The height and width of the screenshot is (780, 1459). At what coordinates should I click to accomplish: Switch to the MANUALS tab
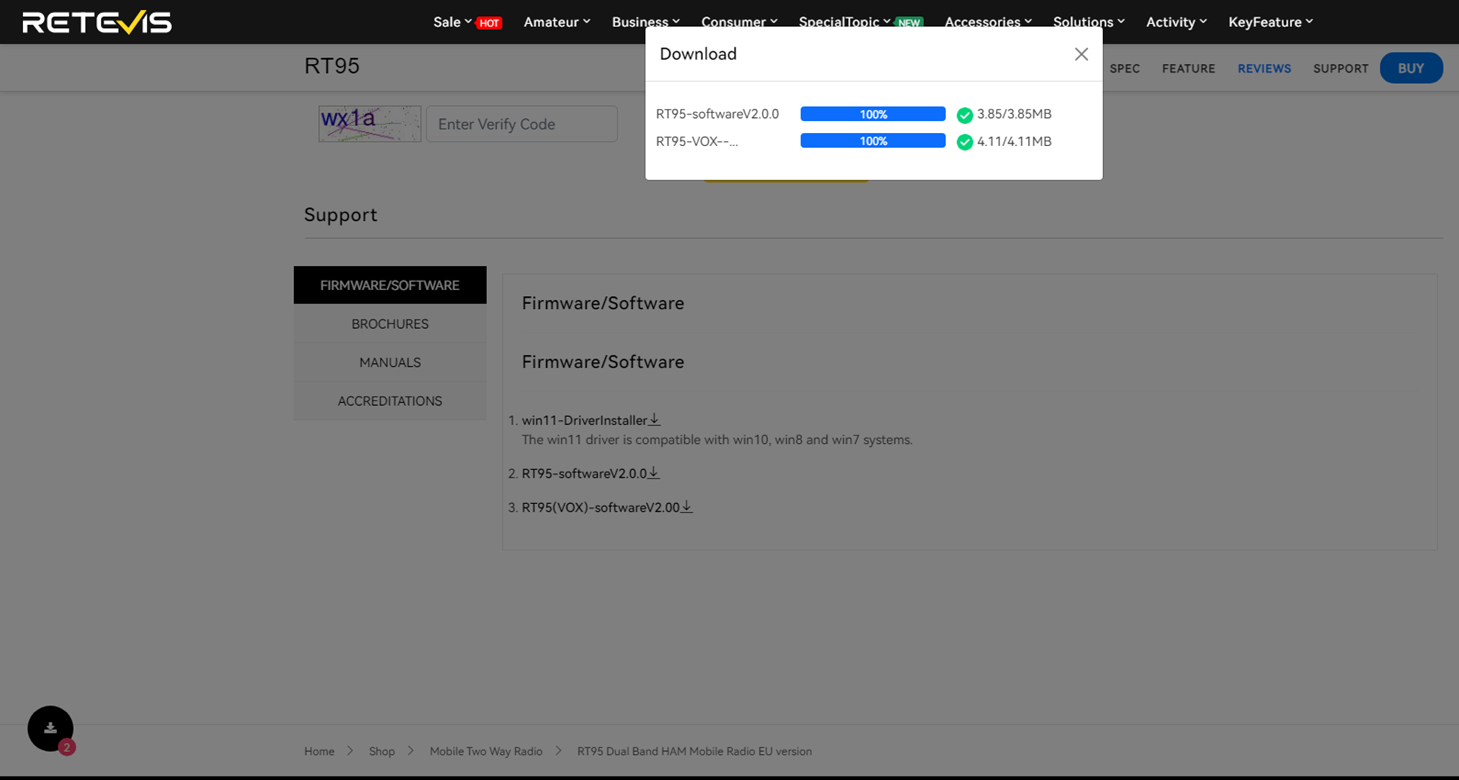(x=390, y=362)
